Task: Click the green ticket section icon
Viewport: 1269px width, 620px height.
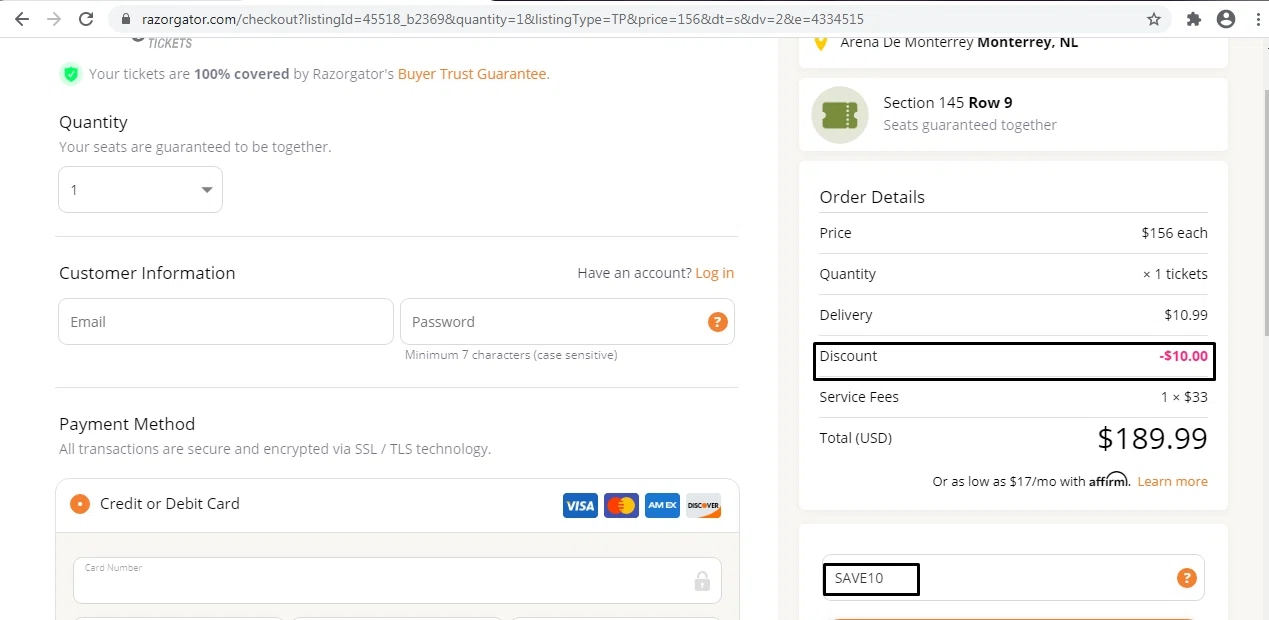Action: pos(839,115)
